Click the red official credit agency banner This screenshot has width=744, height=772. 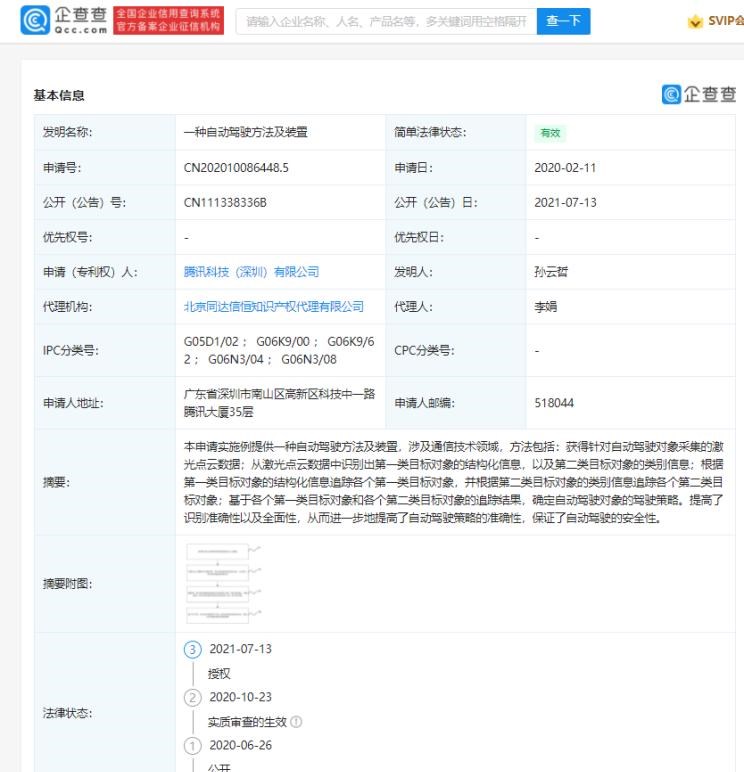[168, 21]
